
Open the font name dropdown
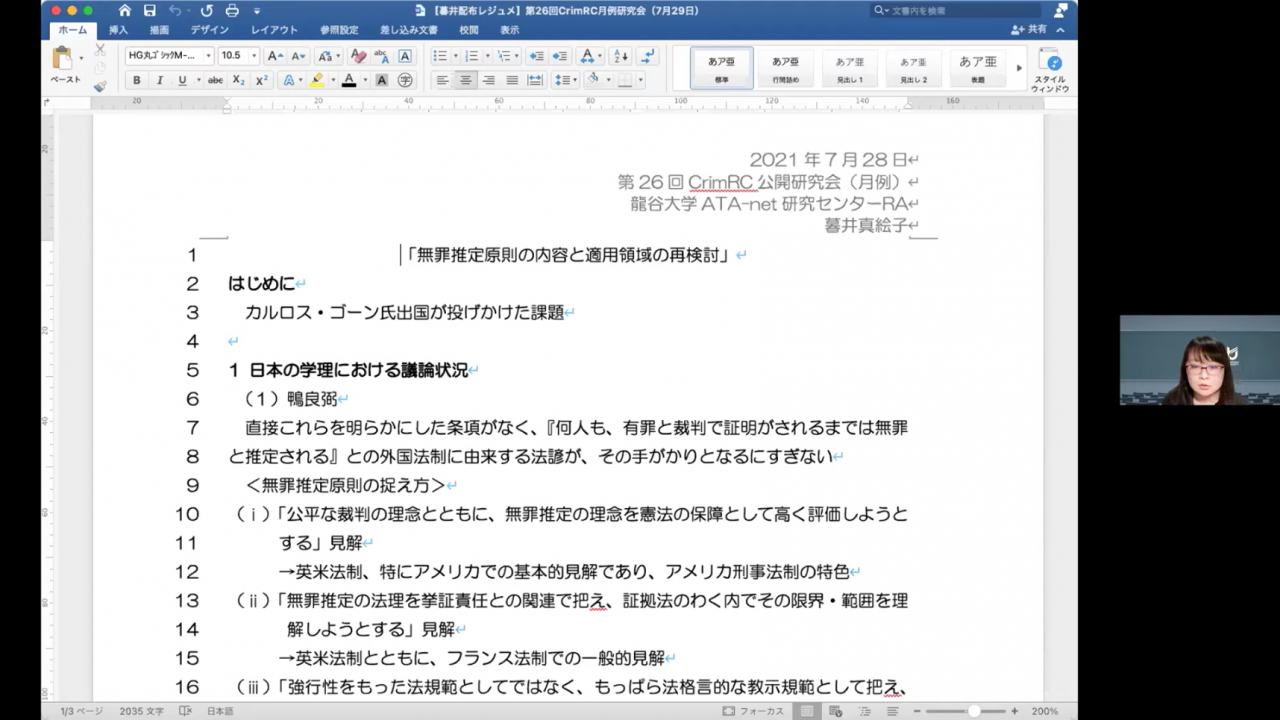coord(208,56)
